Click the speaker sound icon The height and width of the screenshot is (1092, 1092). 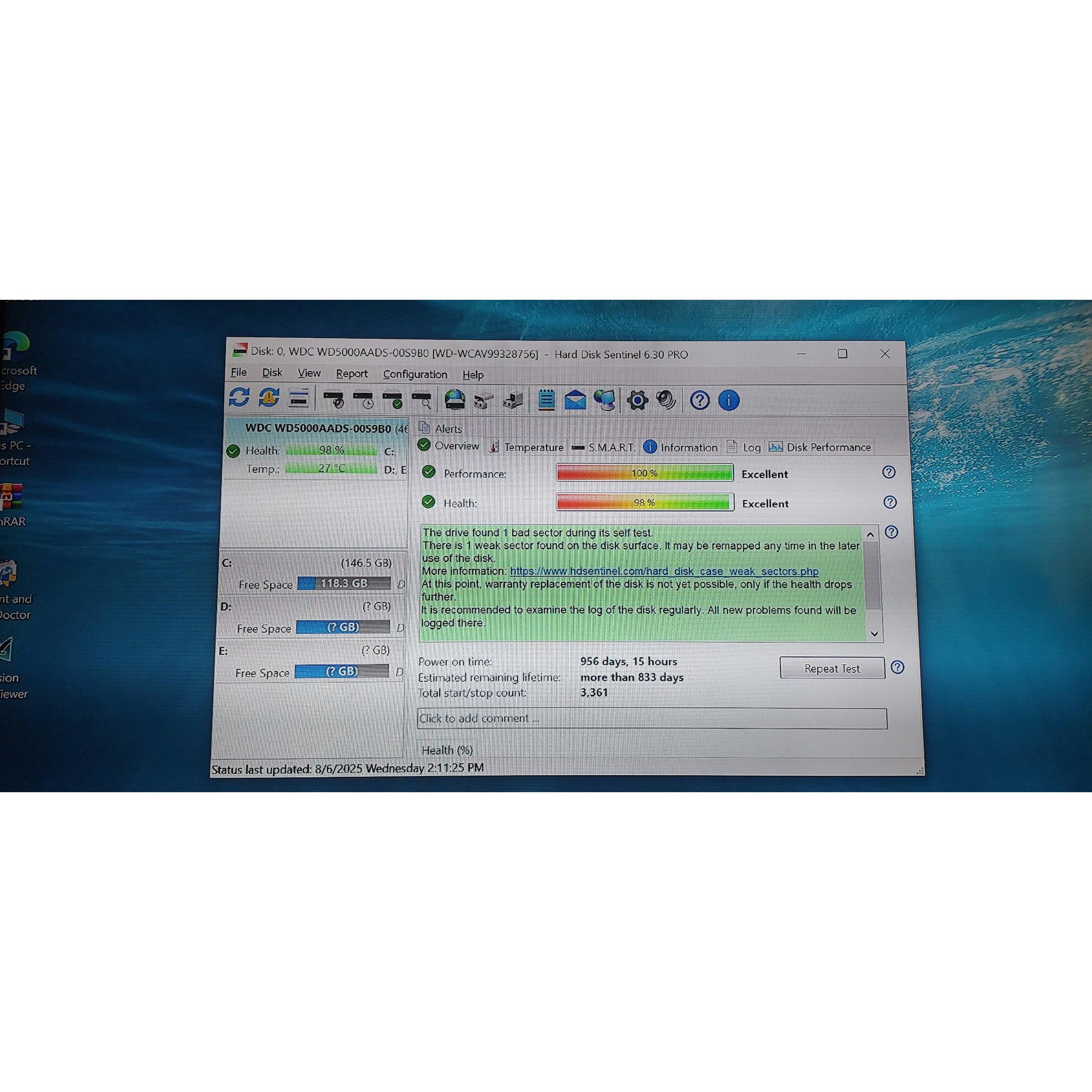point(666,400)
